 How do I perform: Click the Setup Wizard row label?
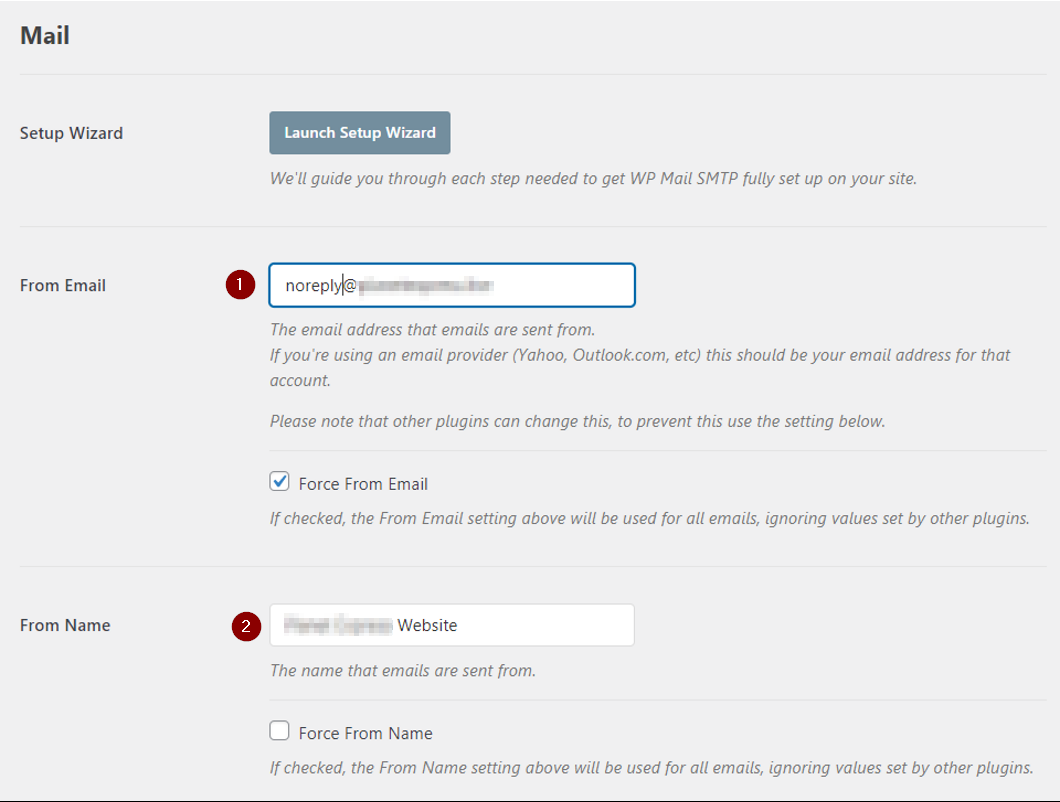click(x=71, y=133)
